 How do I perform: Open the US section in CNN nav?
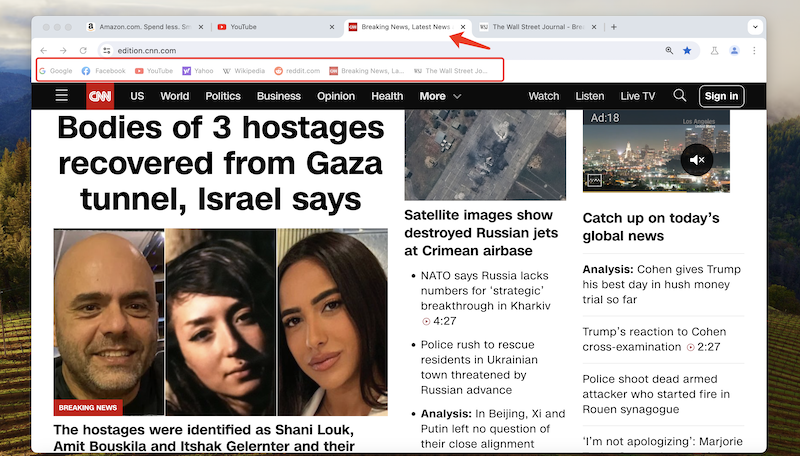[x=137, y=96]
